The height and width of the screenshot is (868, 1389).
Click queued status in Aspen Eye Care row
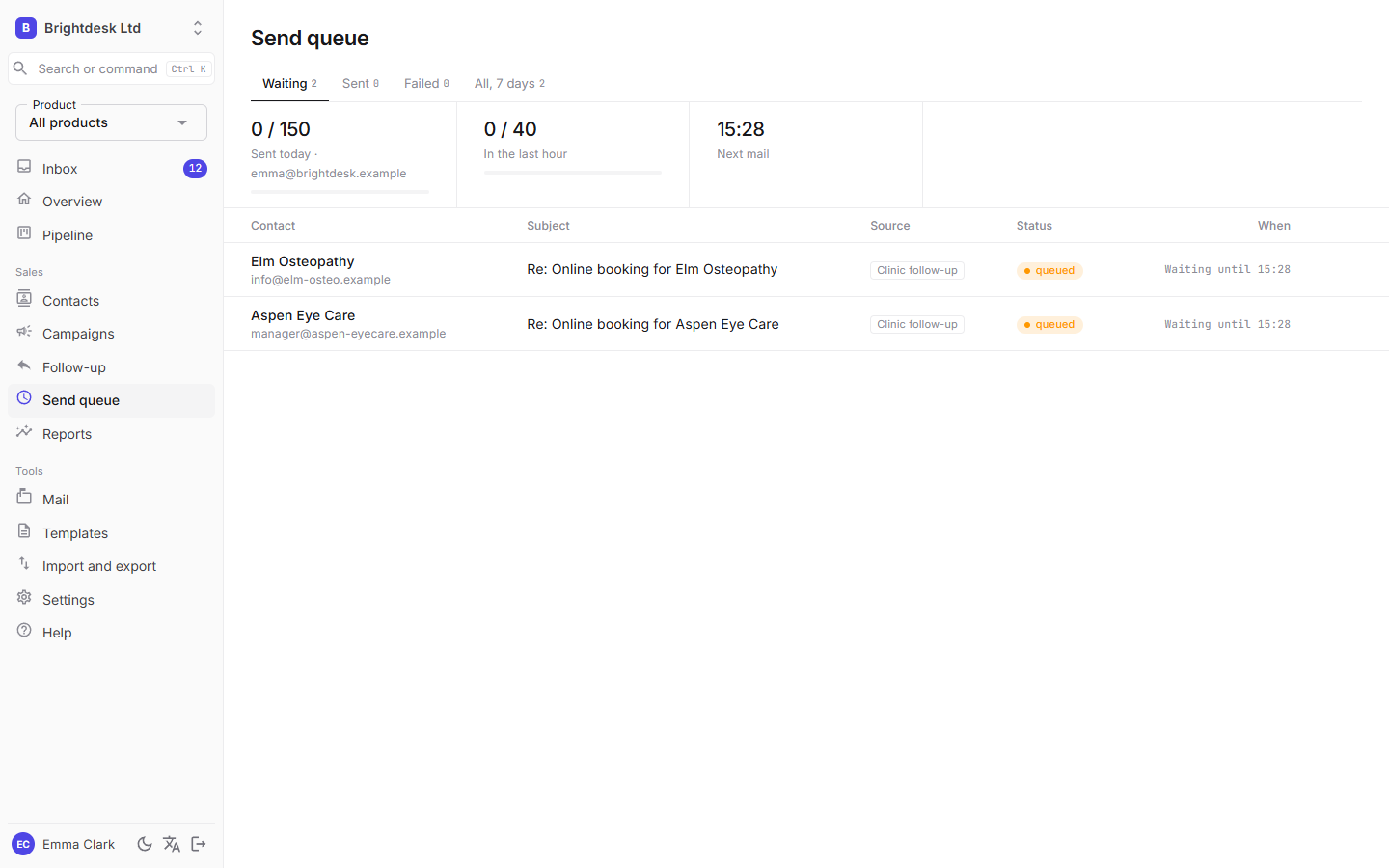click(1049, 325)
